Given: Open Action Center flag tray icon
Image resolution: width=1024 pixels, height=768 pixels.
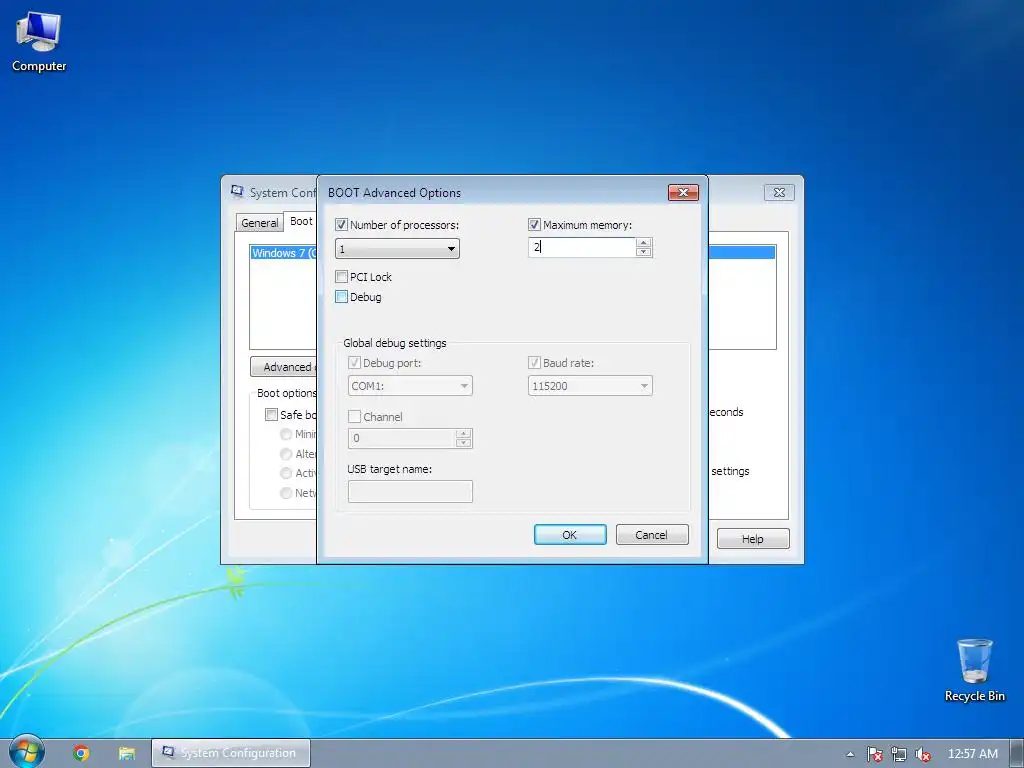Looking at the screenshot, I should (875, 754).
